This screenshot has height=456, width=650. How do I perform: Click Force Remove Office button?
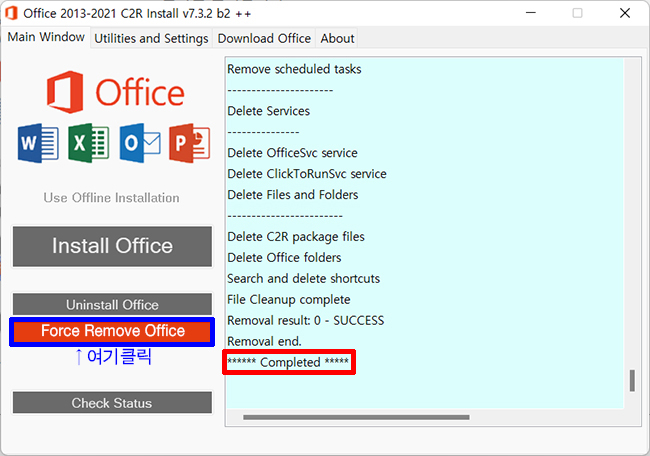[x=112, y=331]
